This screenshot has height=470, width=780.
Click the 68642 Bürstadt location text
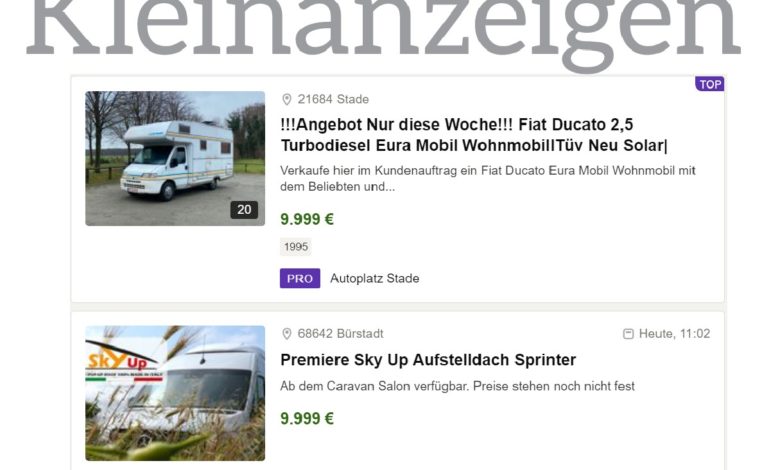pyautogui.click(x=340, y=334)
